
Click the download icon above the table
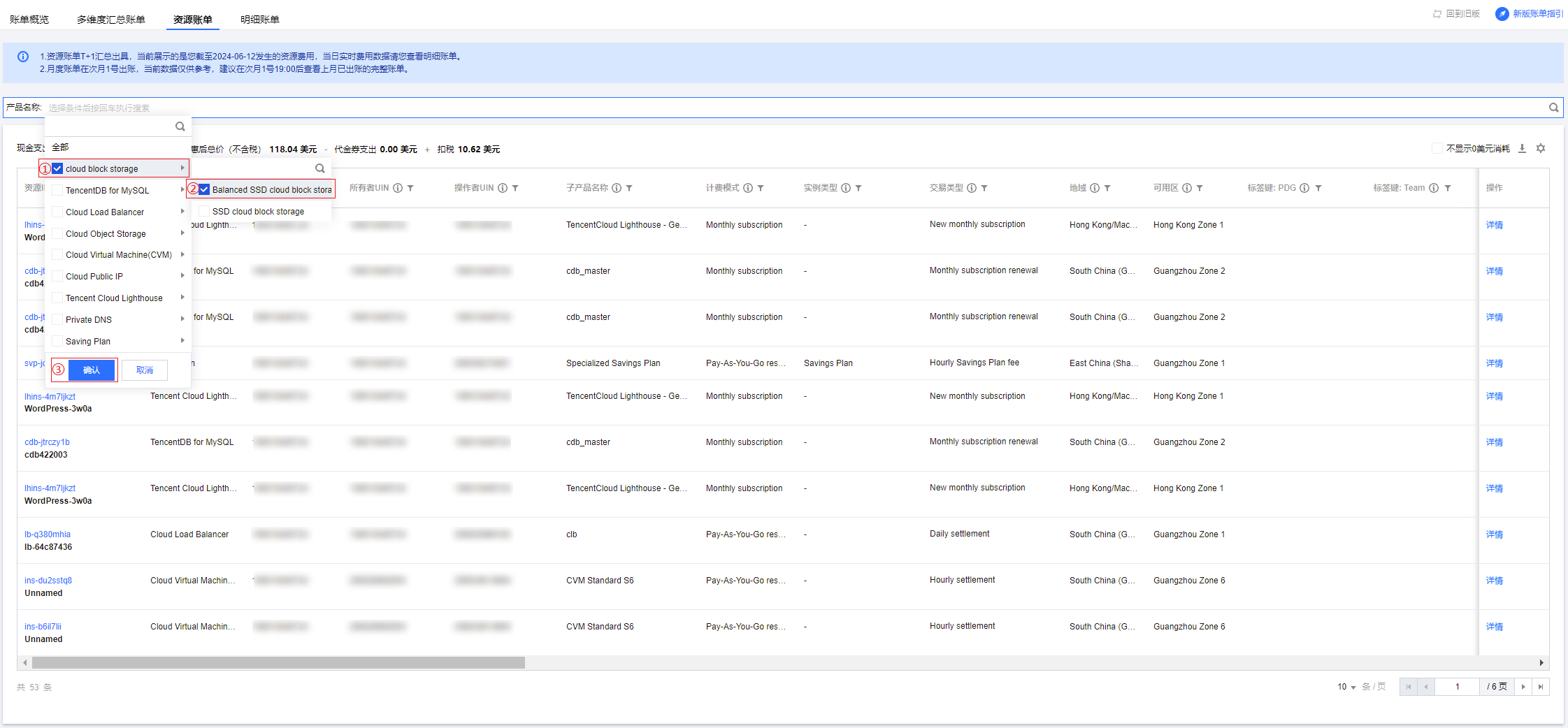point(1522,149)
